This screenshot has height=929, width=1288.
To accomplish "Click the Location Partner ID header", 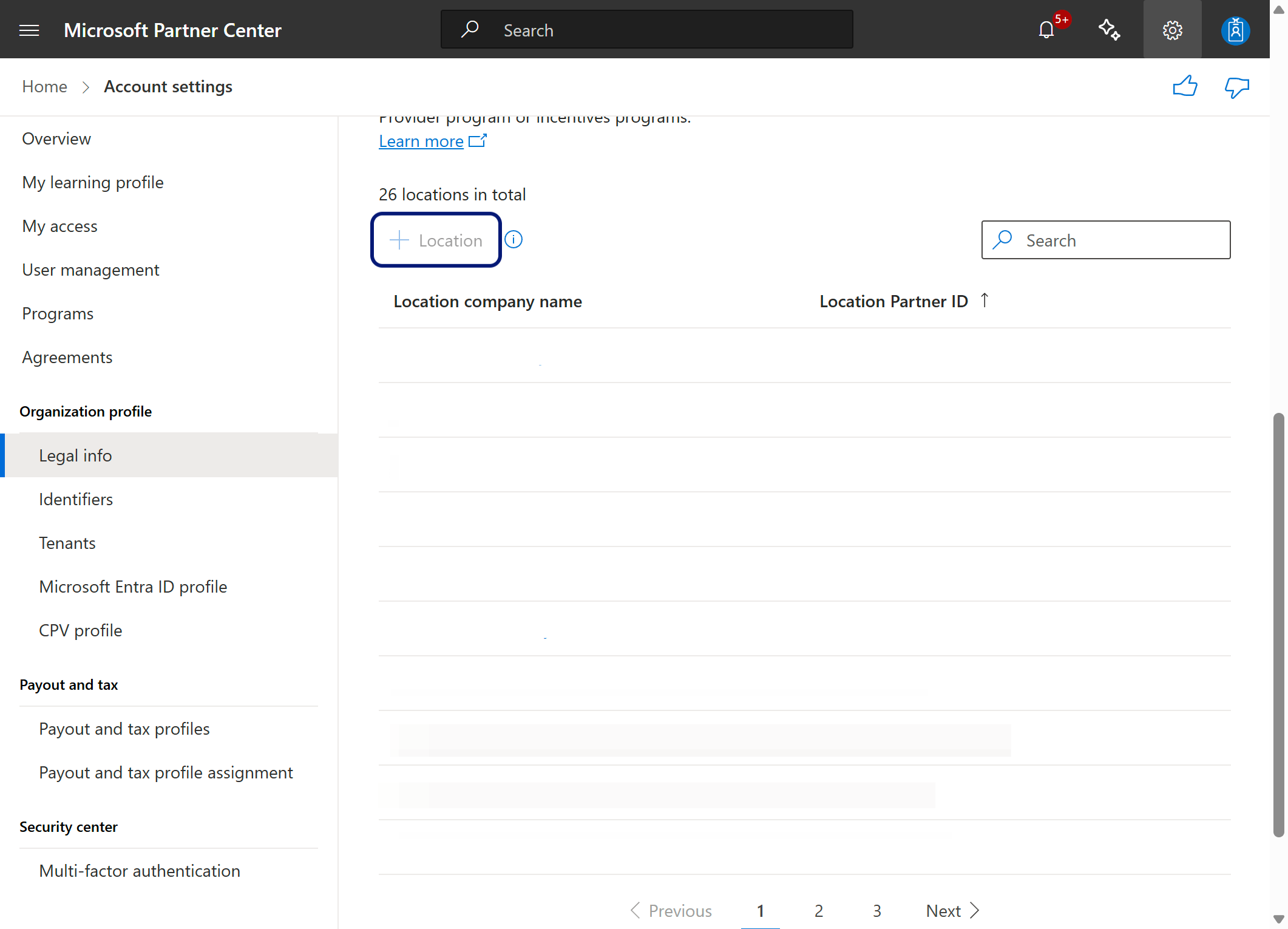I will [893, 301].
